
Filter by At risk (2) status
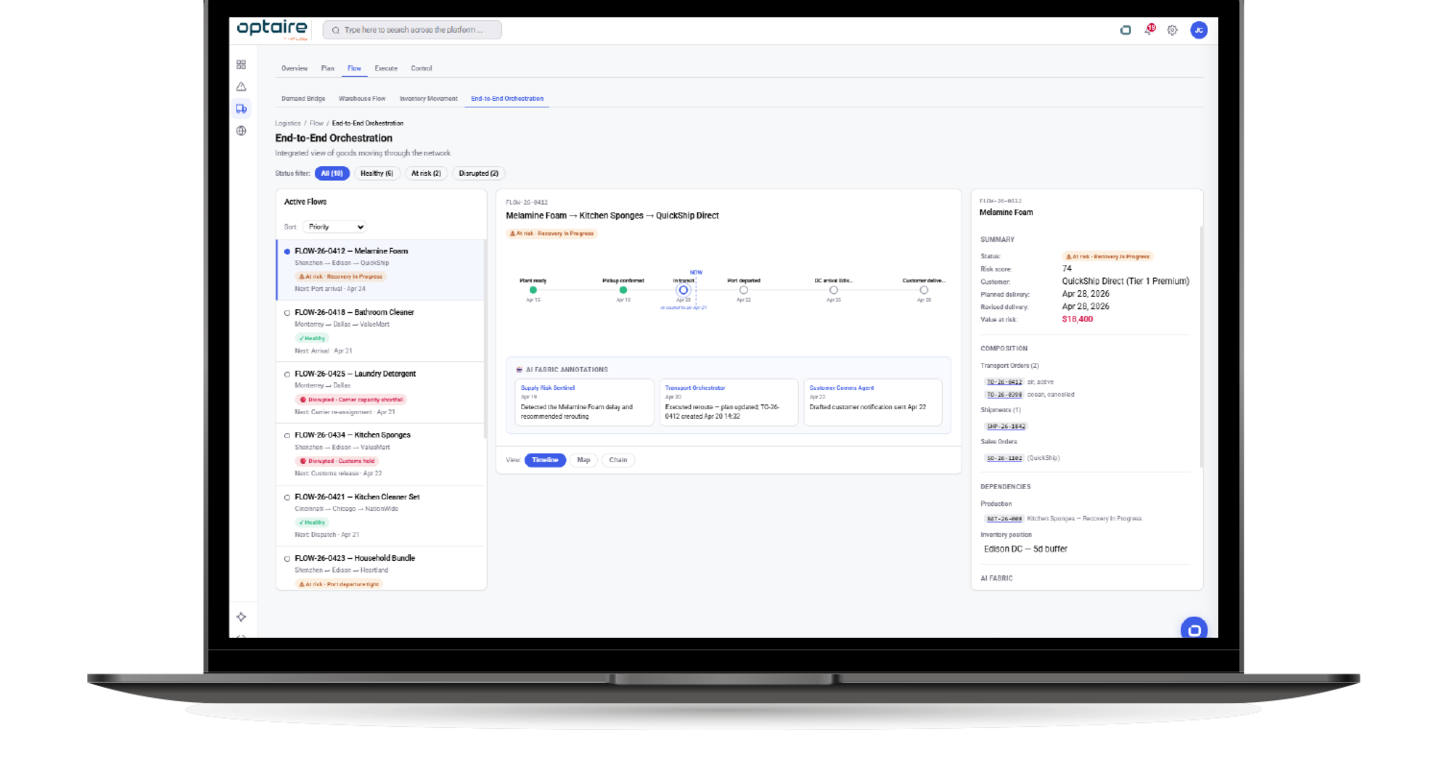click(x=426, y=173)
